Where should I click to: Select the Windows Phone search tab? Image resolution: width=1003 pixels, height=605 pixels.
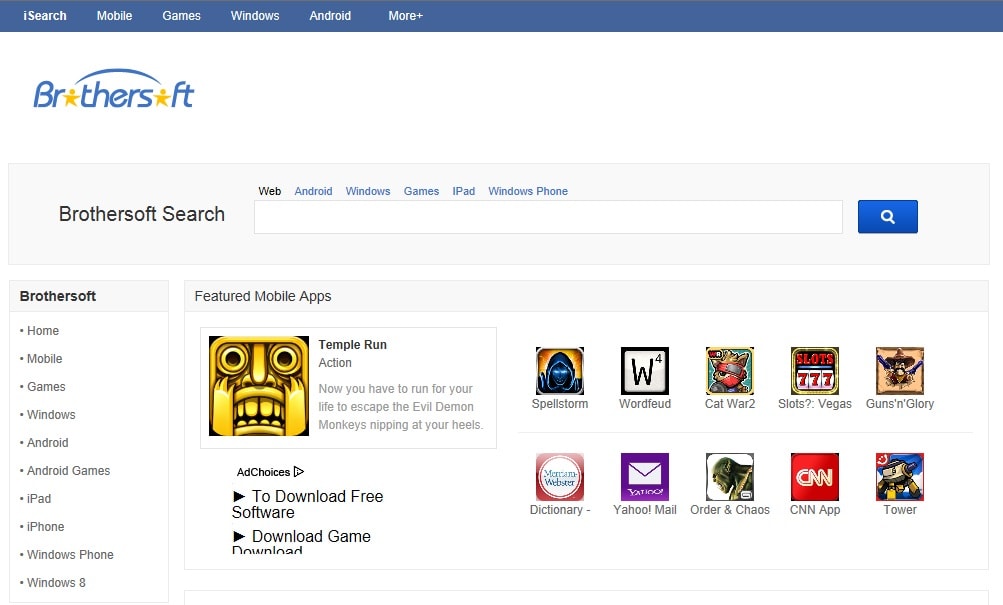click(x=528, y=191)
